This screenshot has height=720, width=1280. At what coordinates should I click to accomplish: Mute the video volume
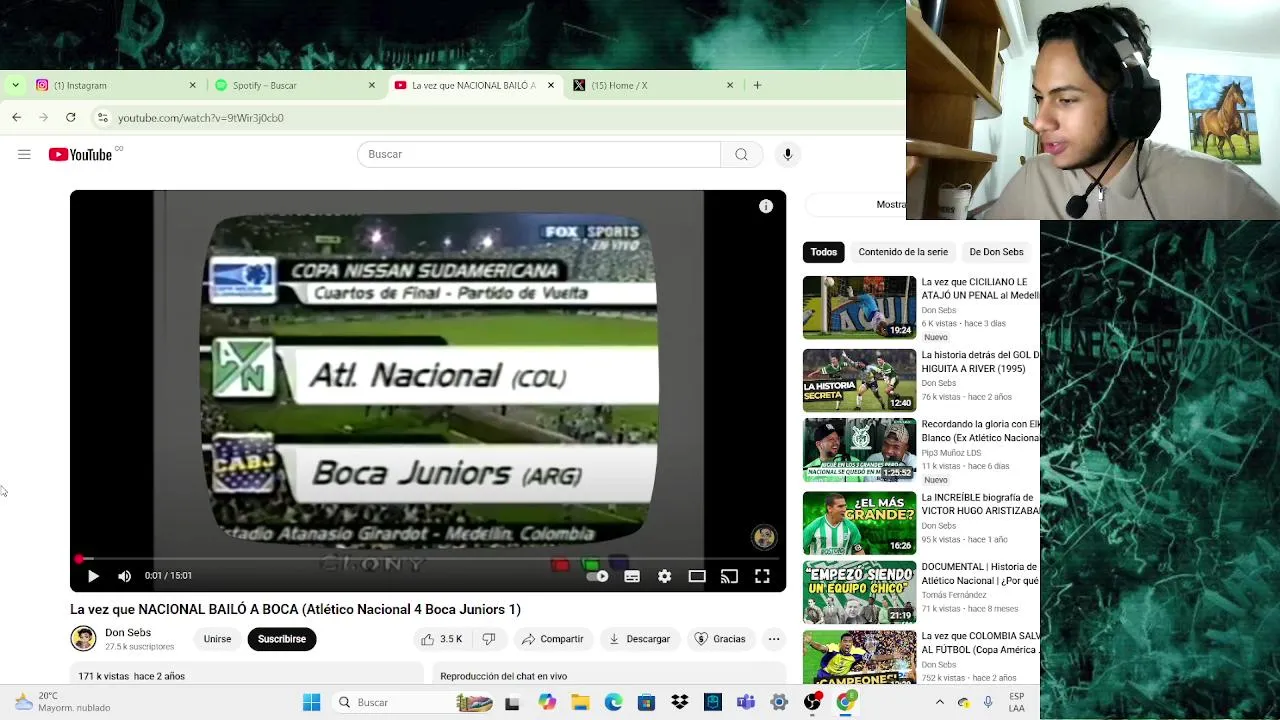[124, 576]
